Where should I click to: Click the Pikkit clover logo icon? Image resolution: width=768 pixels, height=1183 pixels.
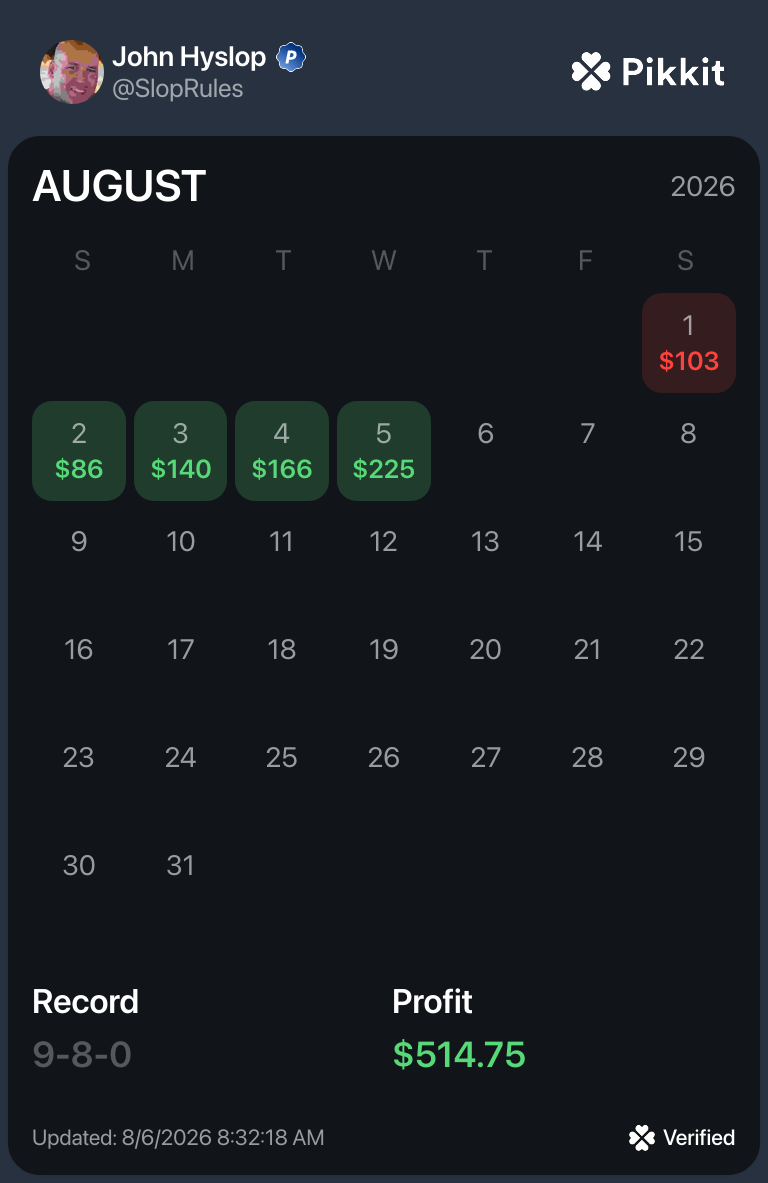[x=591, y=72]
